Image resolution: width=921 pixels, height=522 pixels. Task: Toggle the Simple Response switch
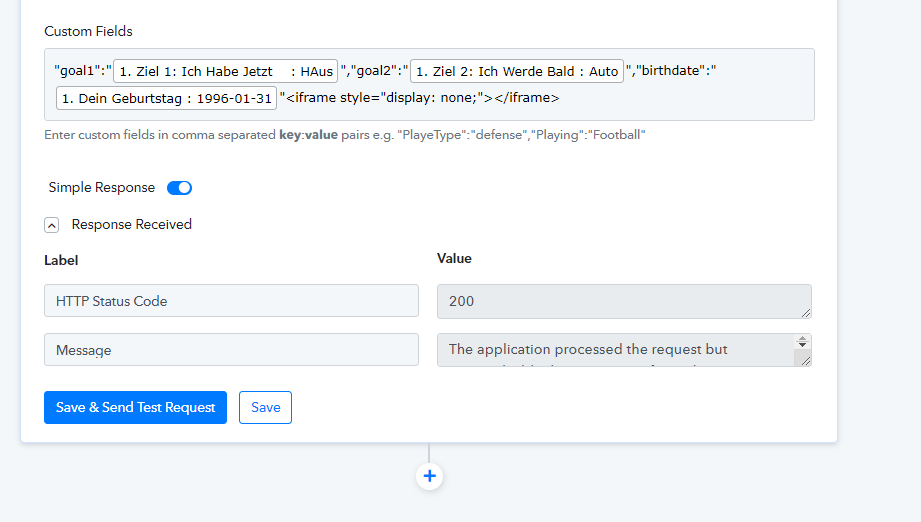(x=179, y=188)
